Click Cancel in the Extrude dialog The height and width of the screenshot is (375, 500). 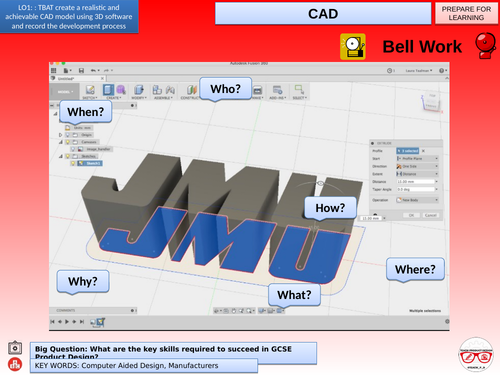point(431,215)
